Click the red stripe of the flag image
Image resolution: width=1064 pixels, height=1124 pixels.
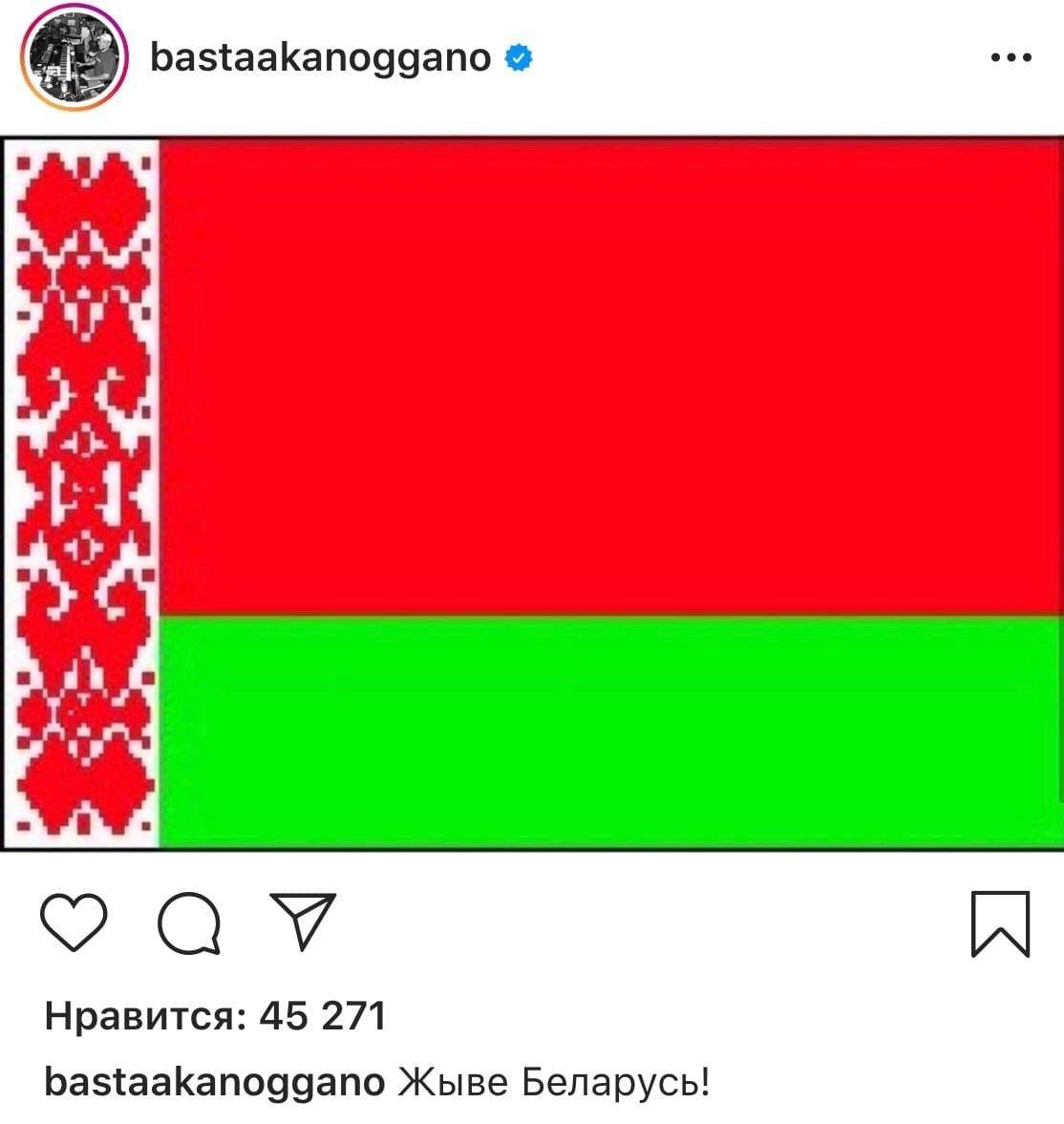click(610, 377)
